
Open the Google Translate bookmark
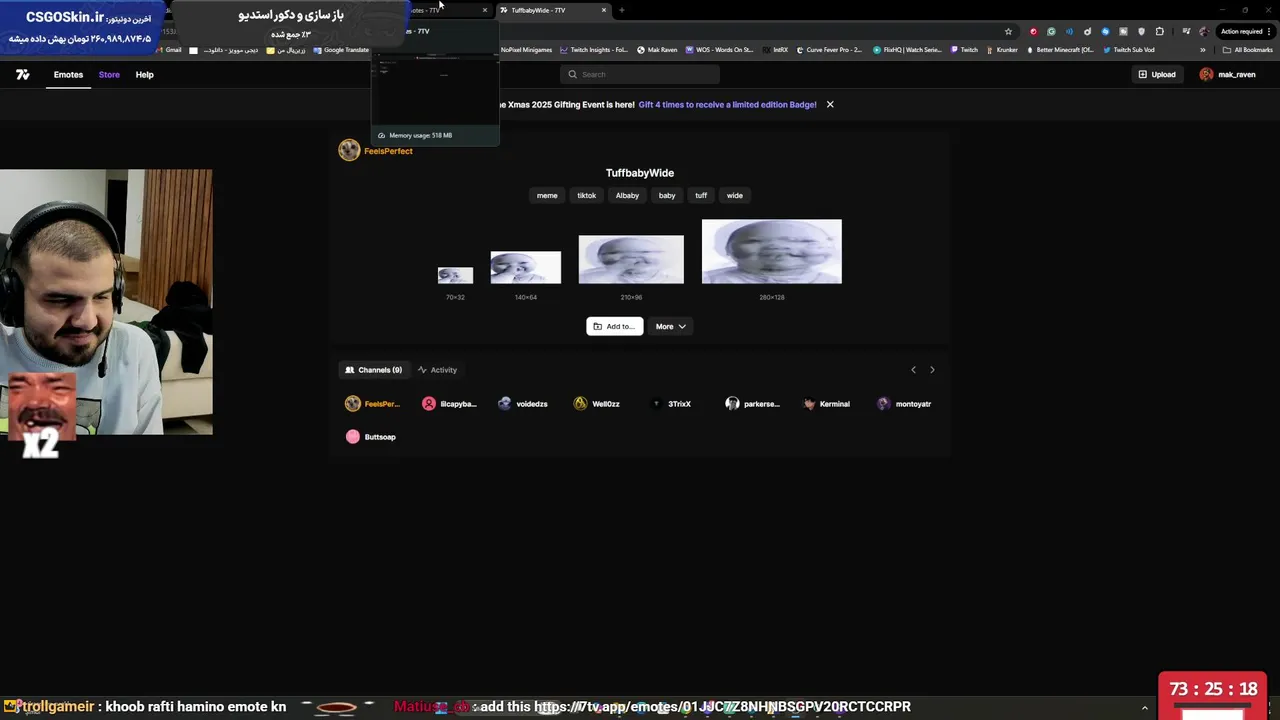[342, 50]
